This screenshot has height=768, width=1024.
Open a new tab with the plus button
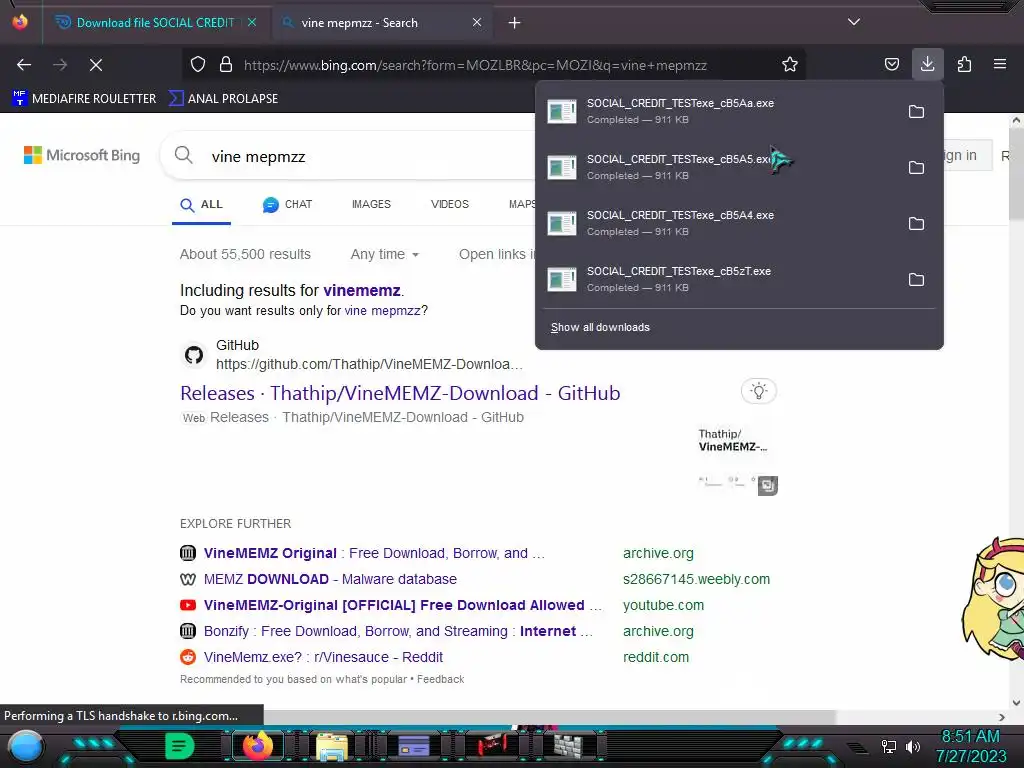[515, 23]
